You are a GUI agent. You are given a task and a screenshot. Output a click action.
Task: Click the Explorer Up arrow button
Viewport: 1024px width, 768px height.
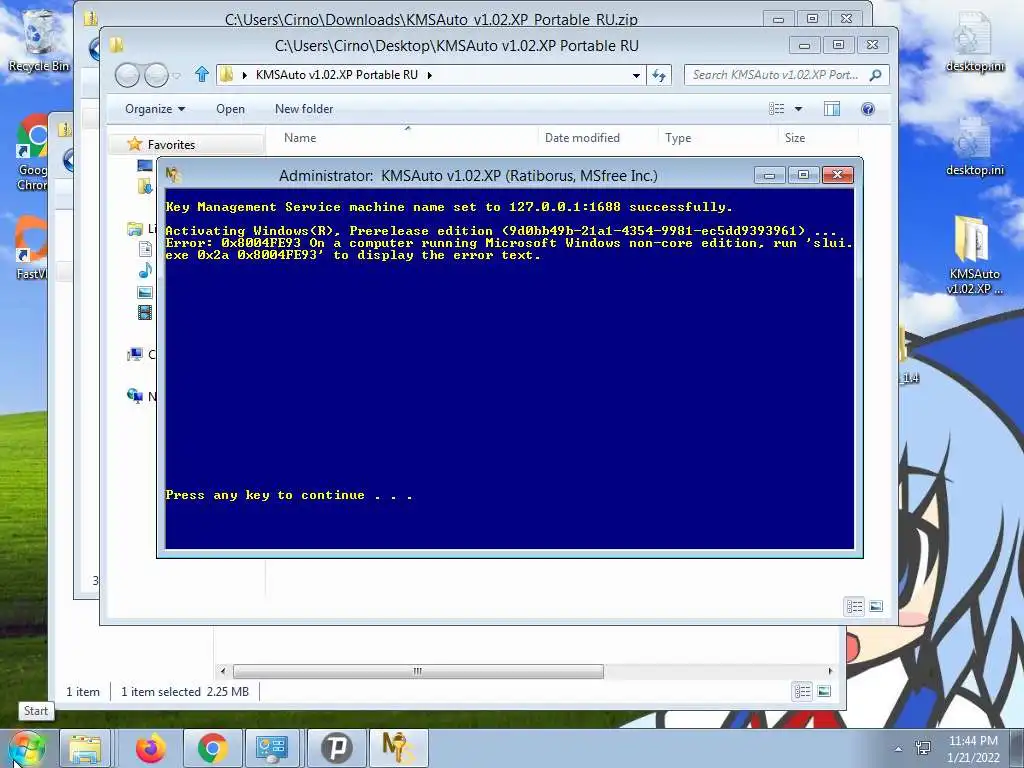(x=202, y=74)
